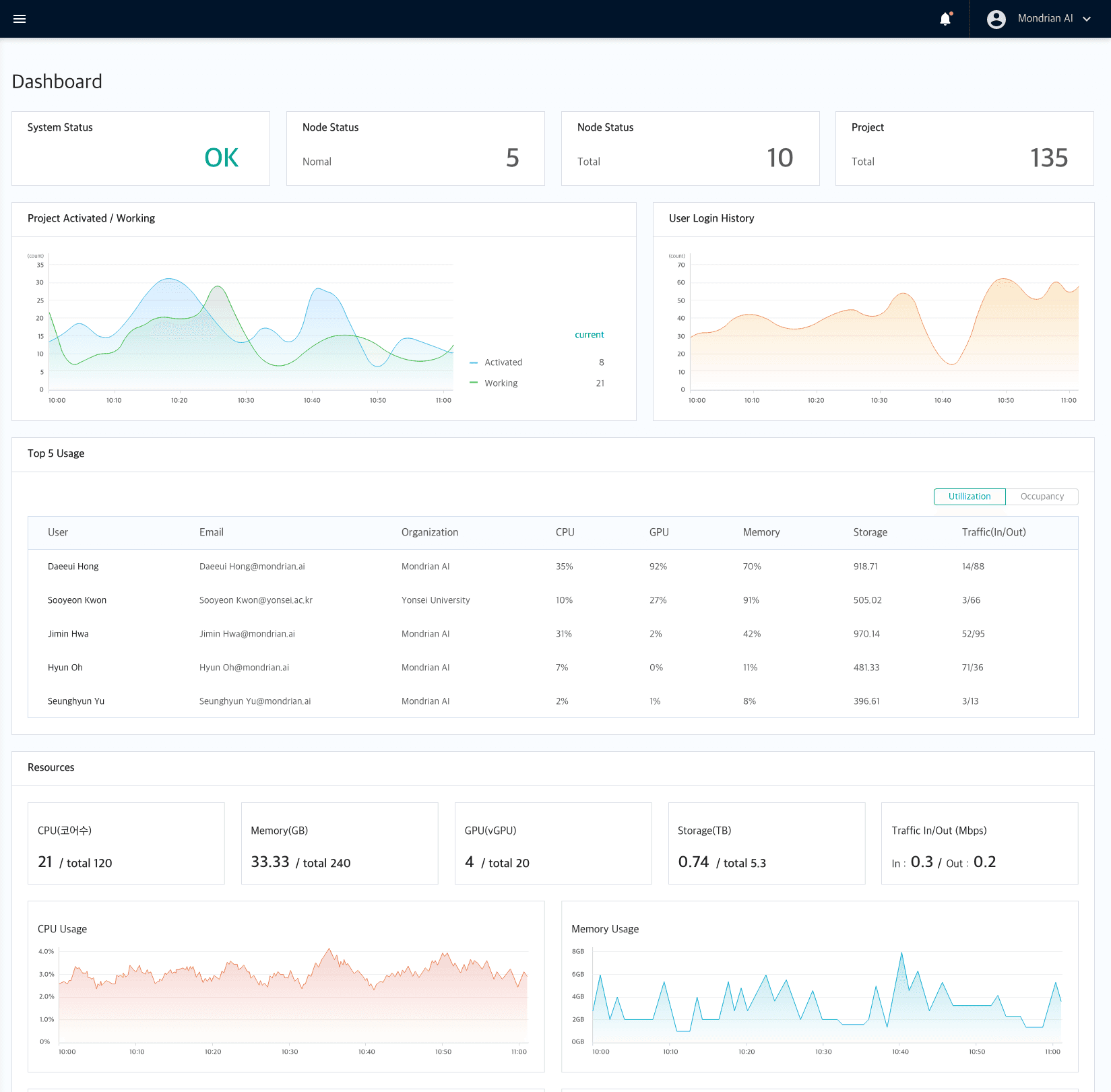Click email Daeeui Hong@mondrian.ai
This screenshot has height=1092, width=1111.
coord(252,567)
